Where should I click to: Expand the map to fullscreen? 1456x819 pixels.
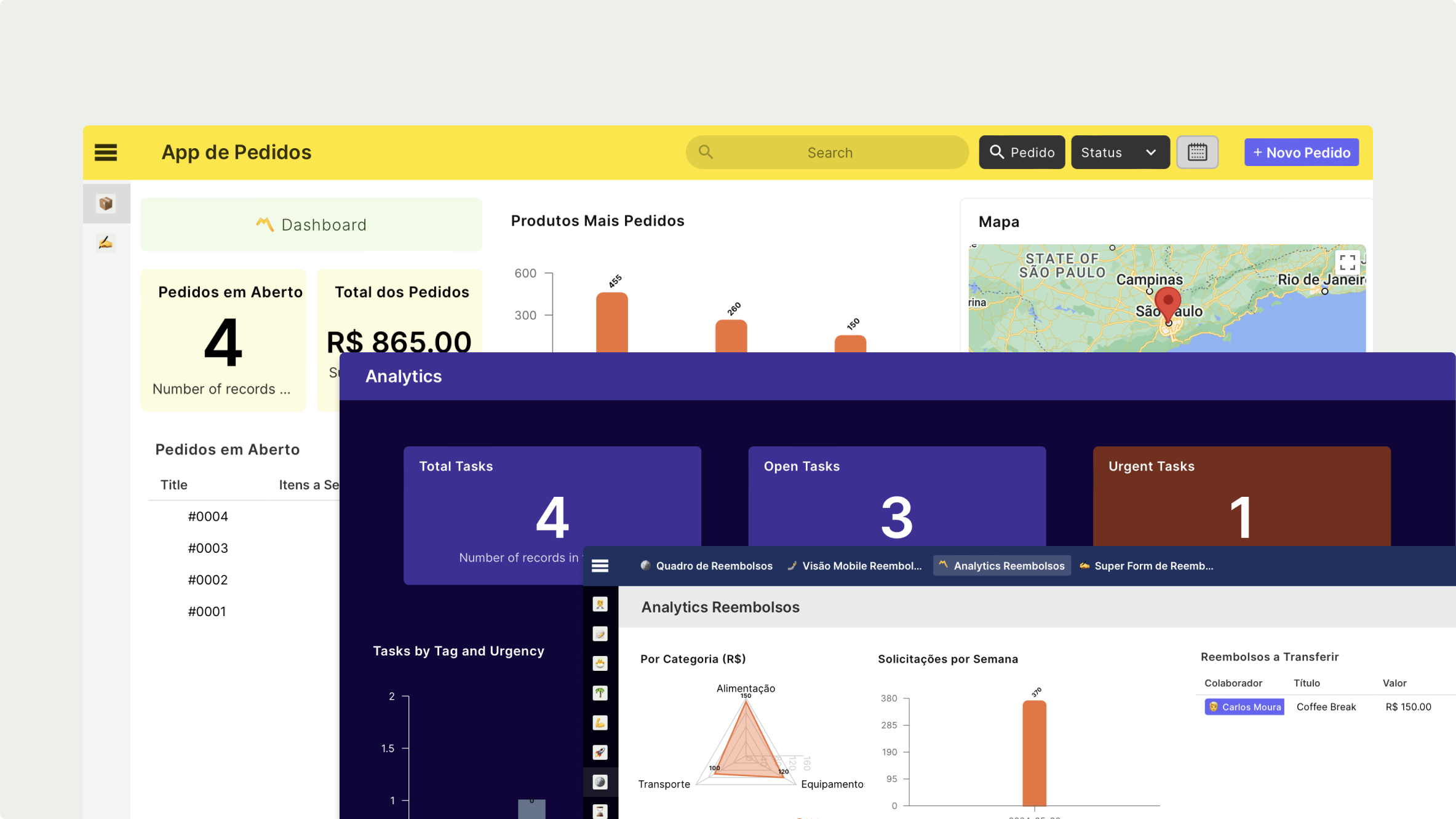tap(1347, 263)
